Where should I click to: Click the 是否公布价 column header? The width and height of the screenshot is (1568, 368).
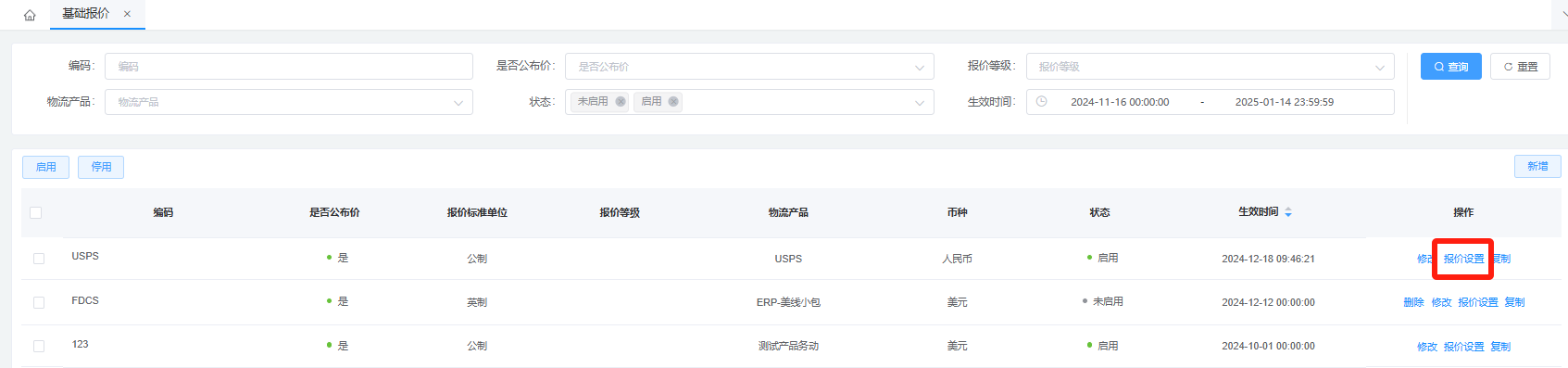334,212
